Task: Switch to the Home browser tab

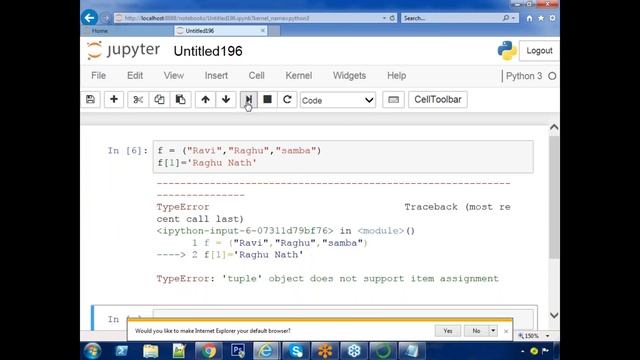Action: click(x=127, y=31)
